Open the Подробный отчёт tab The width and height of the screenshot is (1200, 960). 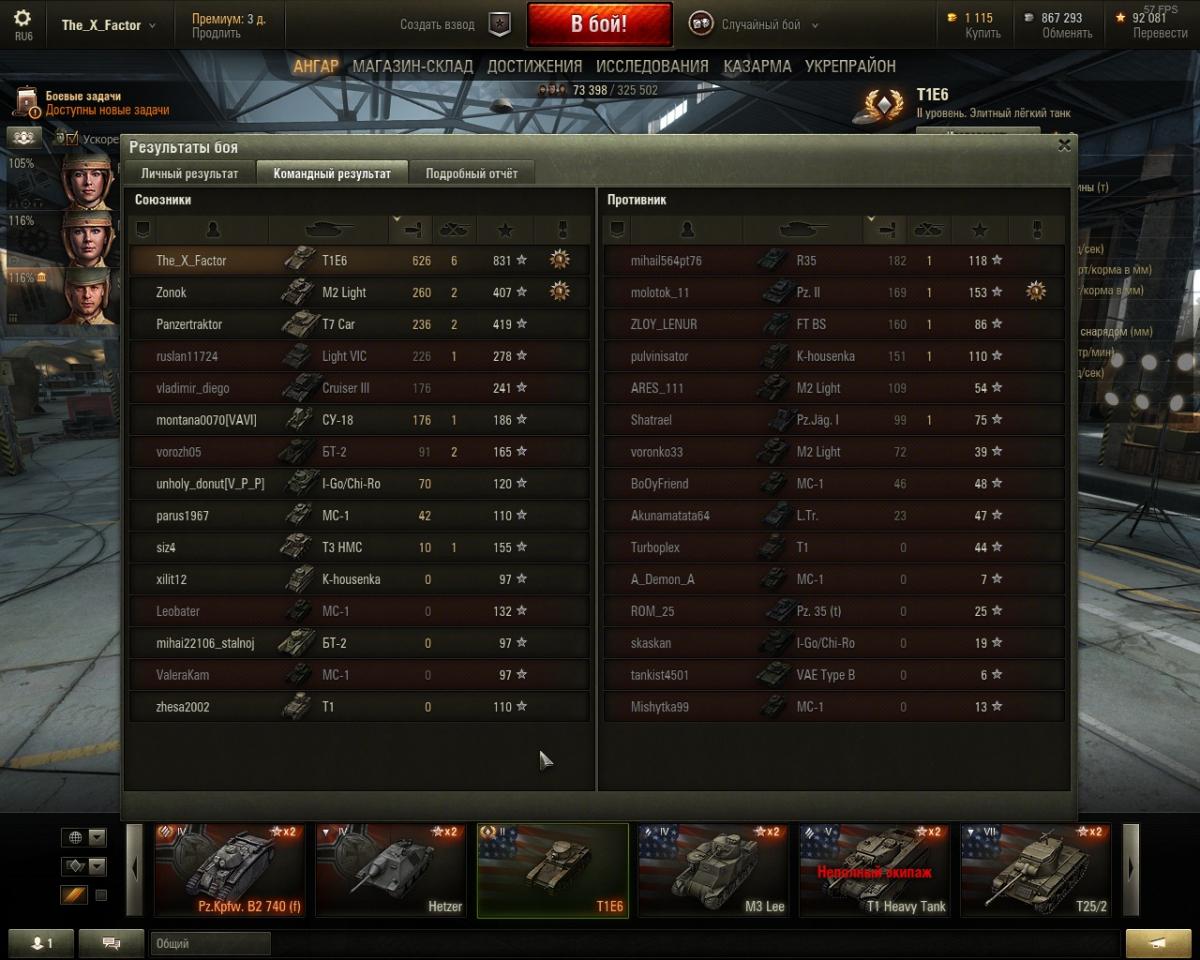point(472,173)
